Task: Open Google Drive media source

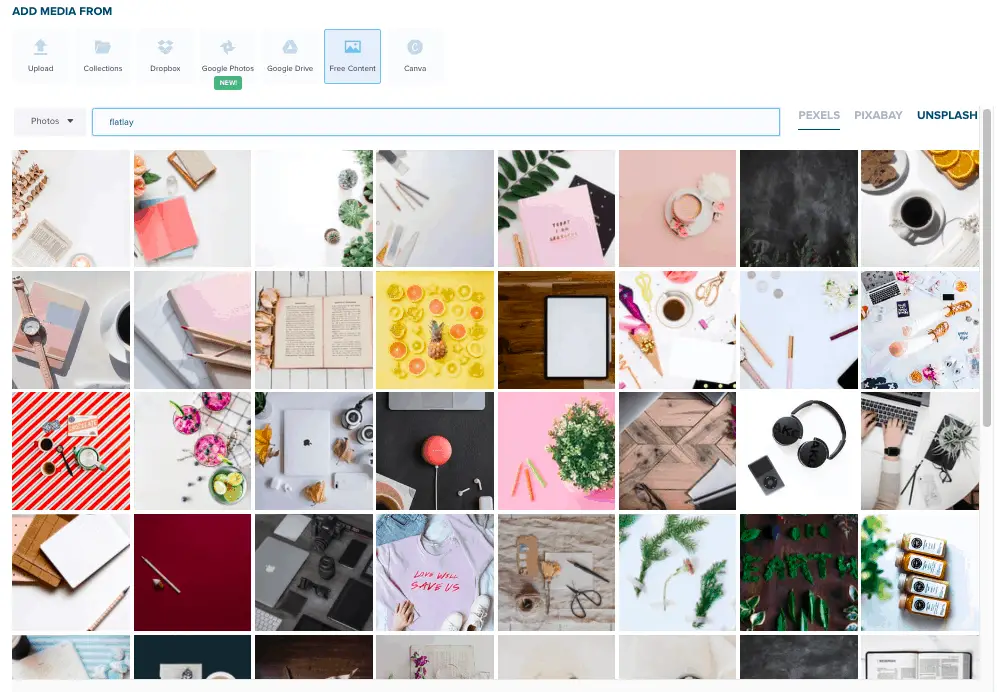Action: coord(290,56)
